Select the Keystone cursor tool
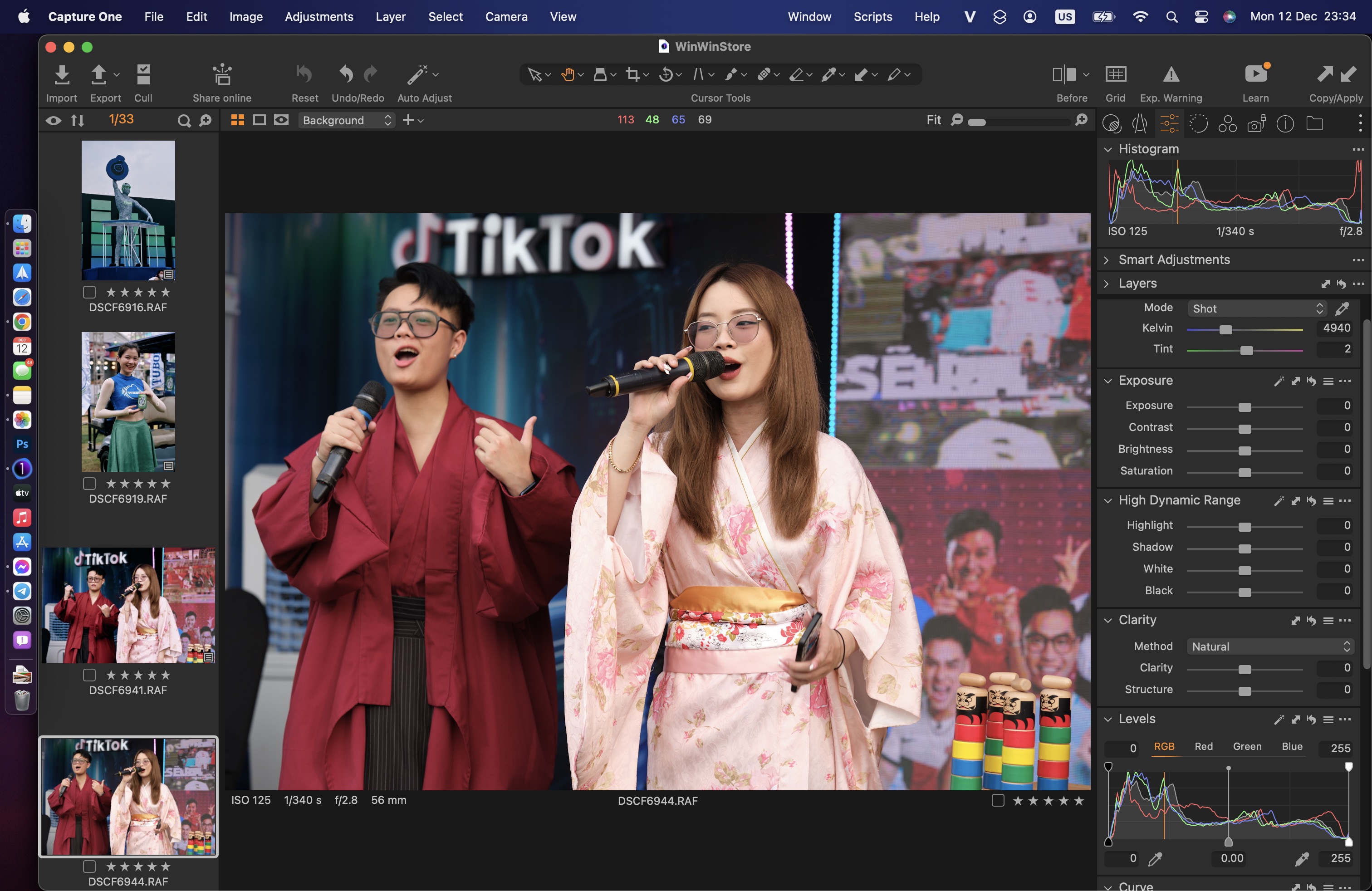The width and height of the screenshot is (1372, 891). [698, 74]
